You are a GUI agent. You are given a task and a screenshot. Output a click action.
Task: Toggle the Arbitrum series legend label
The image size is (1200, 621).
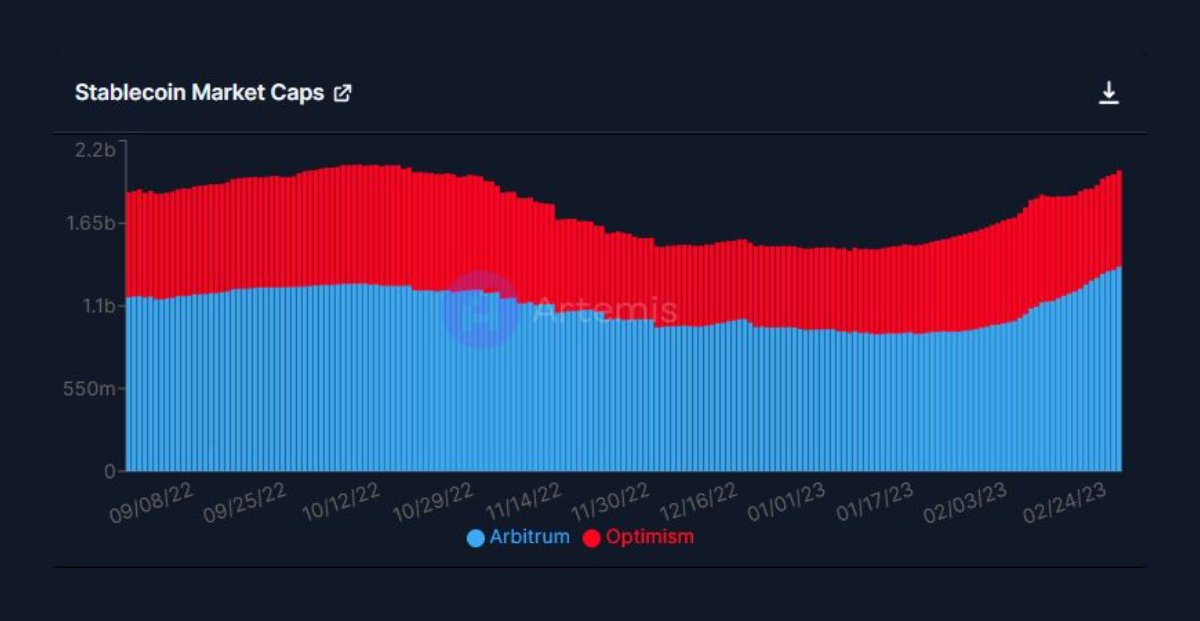(529, 537)
